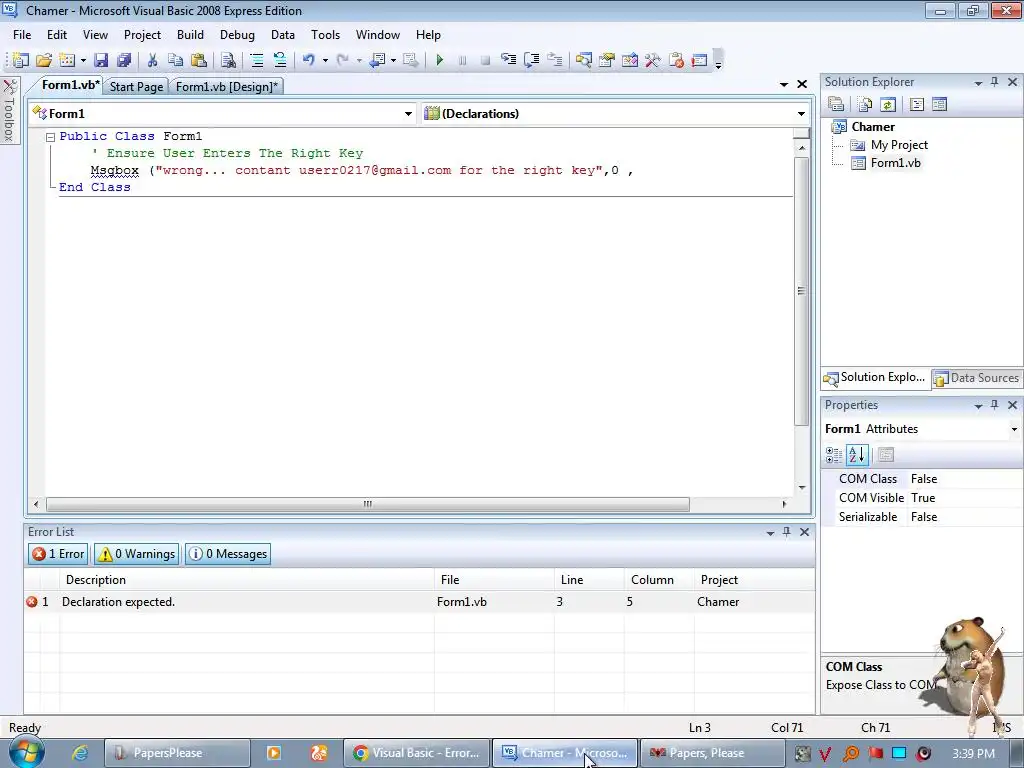Image resolution: width=1024 pixels, height=768 pixels.
Task: Select the Declaration expected error row
Action: point(419,602)
